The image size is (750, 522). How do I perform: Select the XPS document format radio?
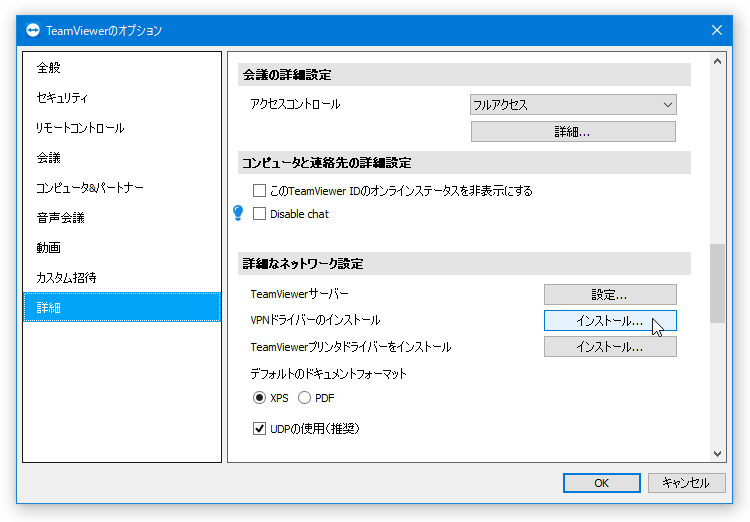(x=259, y=398)
